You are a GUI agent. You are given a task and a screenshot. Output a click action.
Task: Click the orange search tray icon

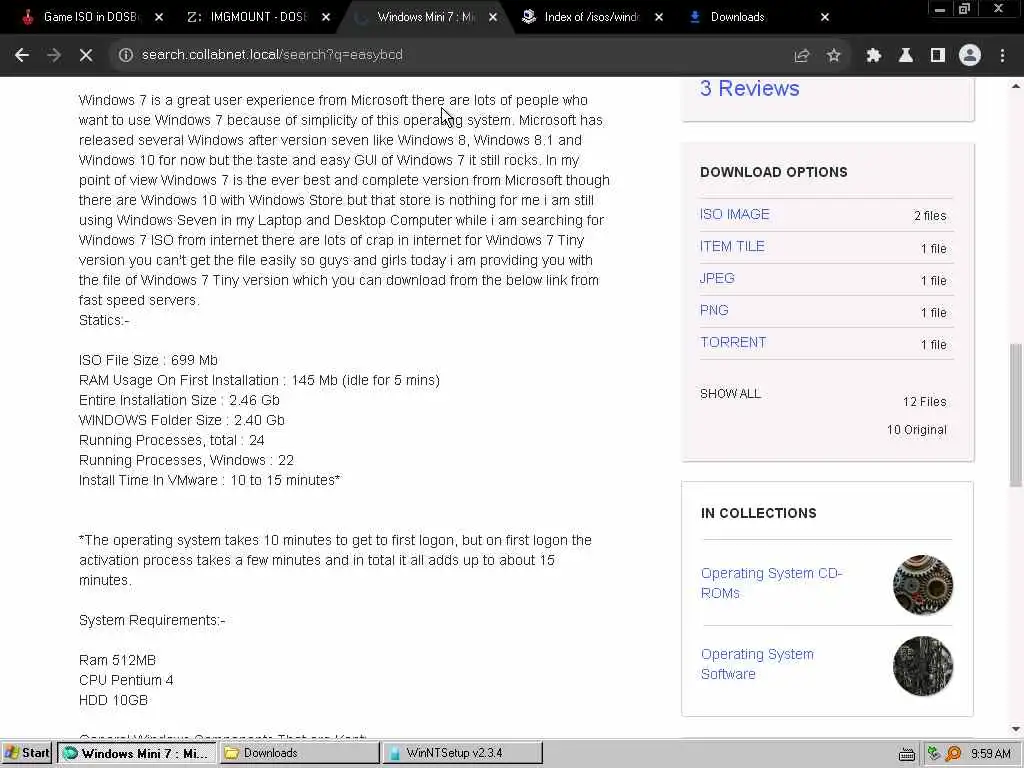953,754
